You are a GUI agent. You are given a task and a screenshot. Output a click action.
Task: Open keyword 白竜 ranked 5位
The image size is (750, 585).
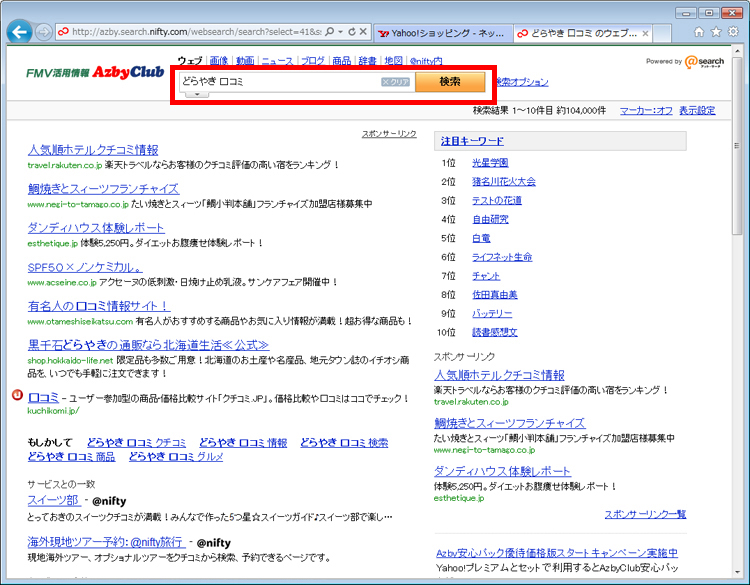[481, 238]
